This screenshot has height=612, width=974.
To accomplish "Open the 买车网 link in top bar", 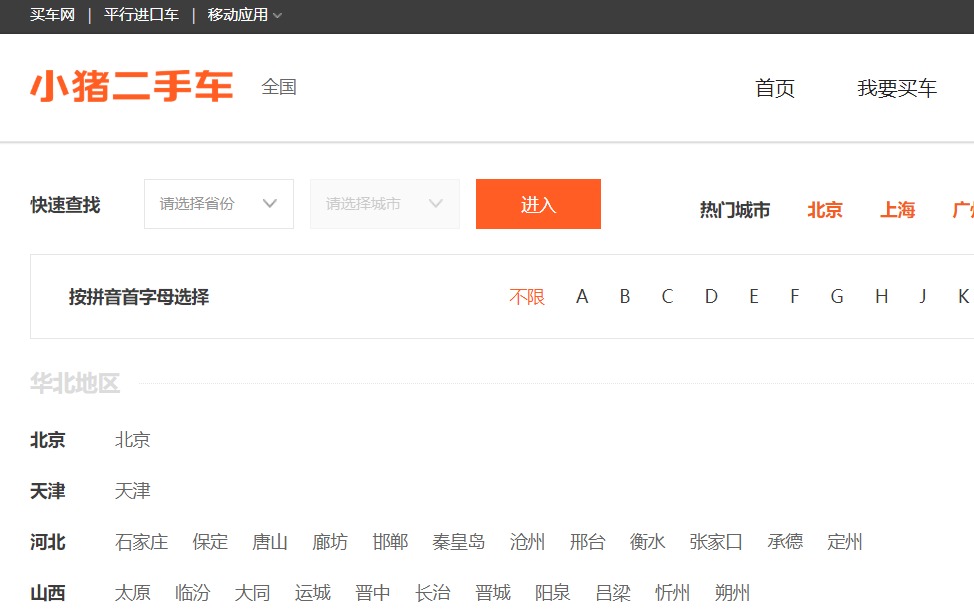I will point(52,14).
